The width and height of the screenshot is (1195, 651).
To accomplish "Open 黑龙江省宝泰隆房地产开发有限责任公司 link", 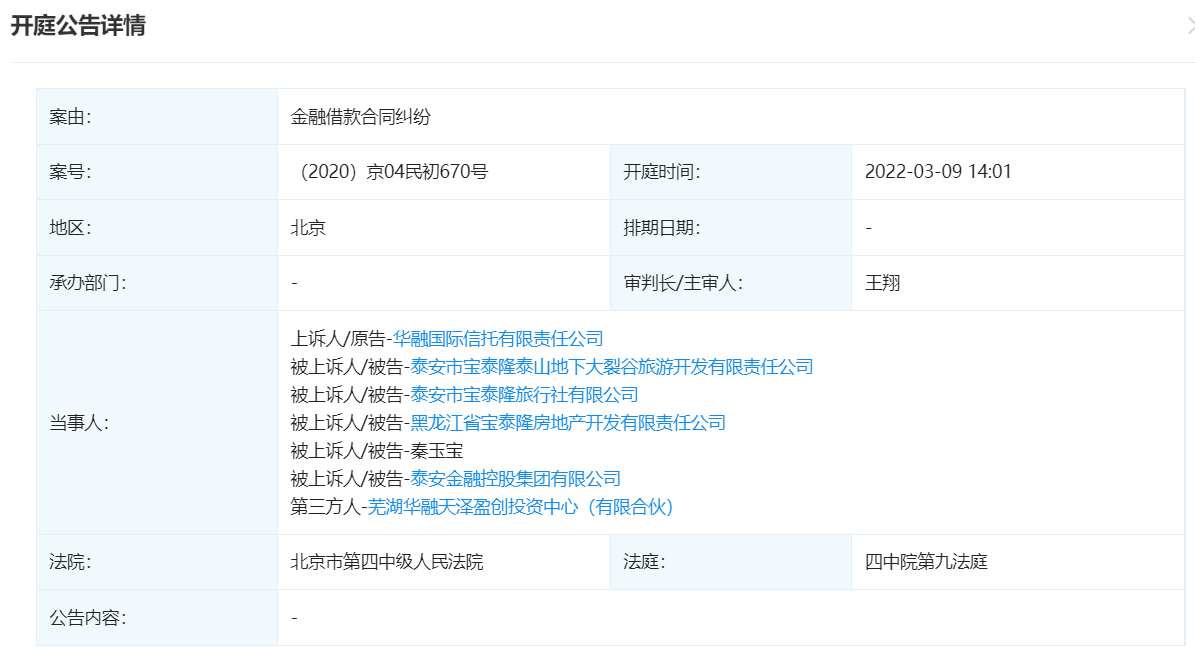I will click(568, 422).
